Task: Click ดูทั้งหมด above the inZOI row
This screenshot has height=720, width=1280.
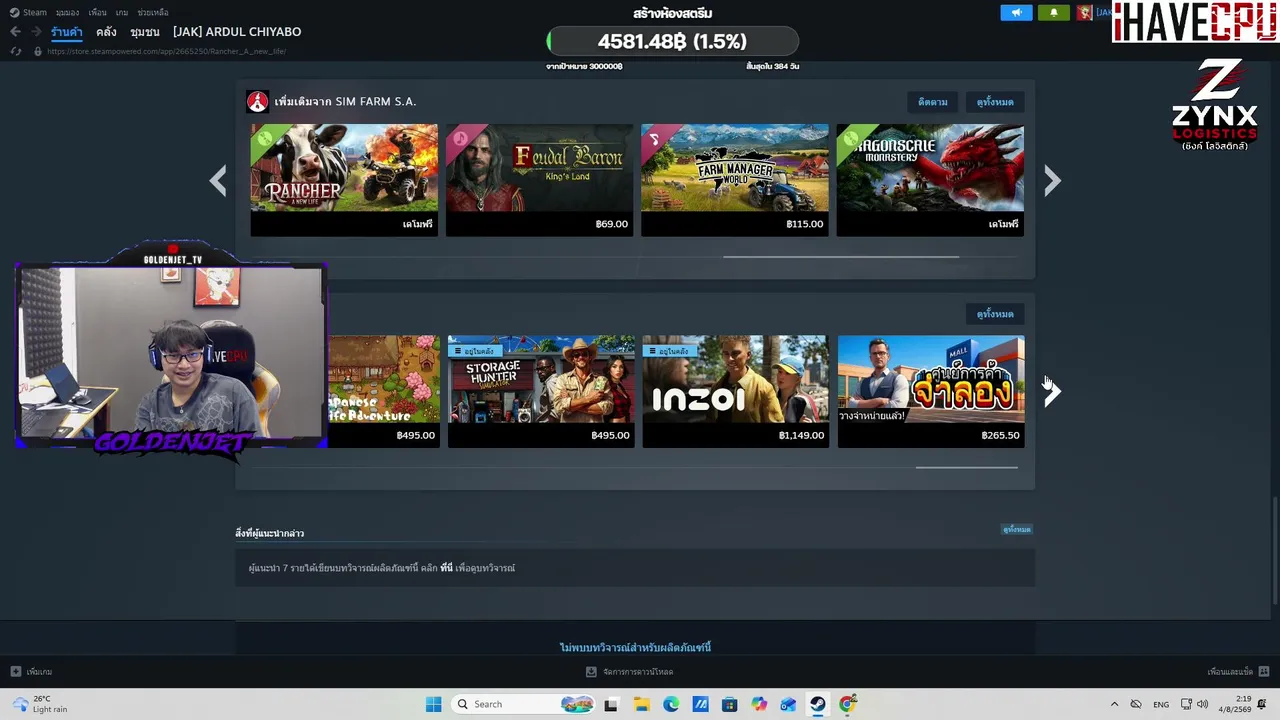Action: coord(995,314)
